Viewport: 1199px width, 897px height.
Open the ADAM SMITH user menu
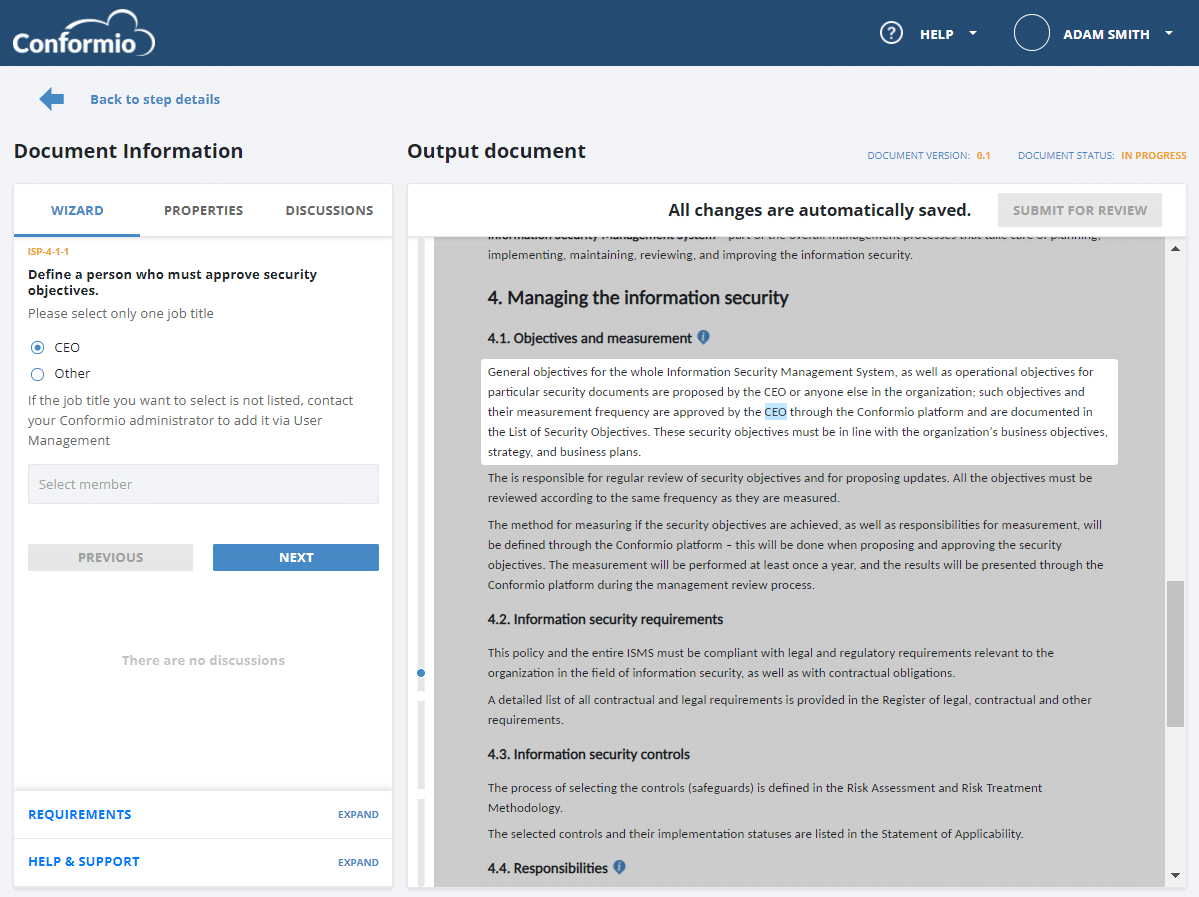(x=1106, y=34)
